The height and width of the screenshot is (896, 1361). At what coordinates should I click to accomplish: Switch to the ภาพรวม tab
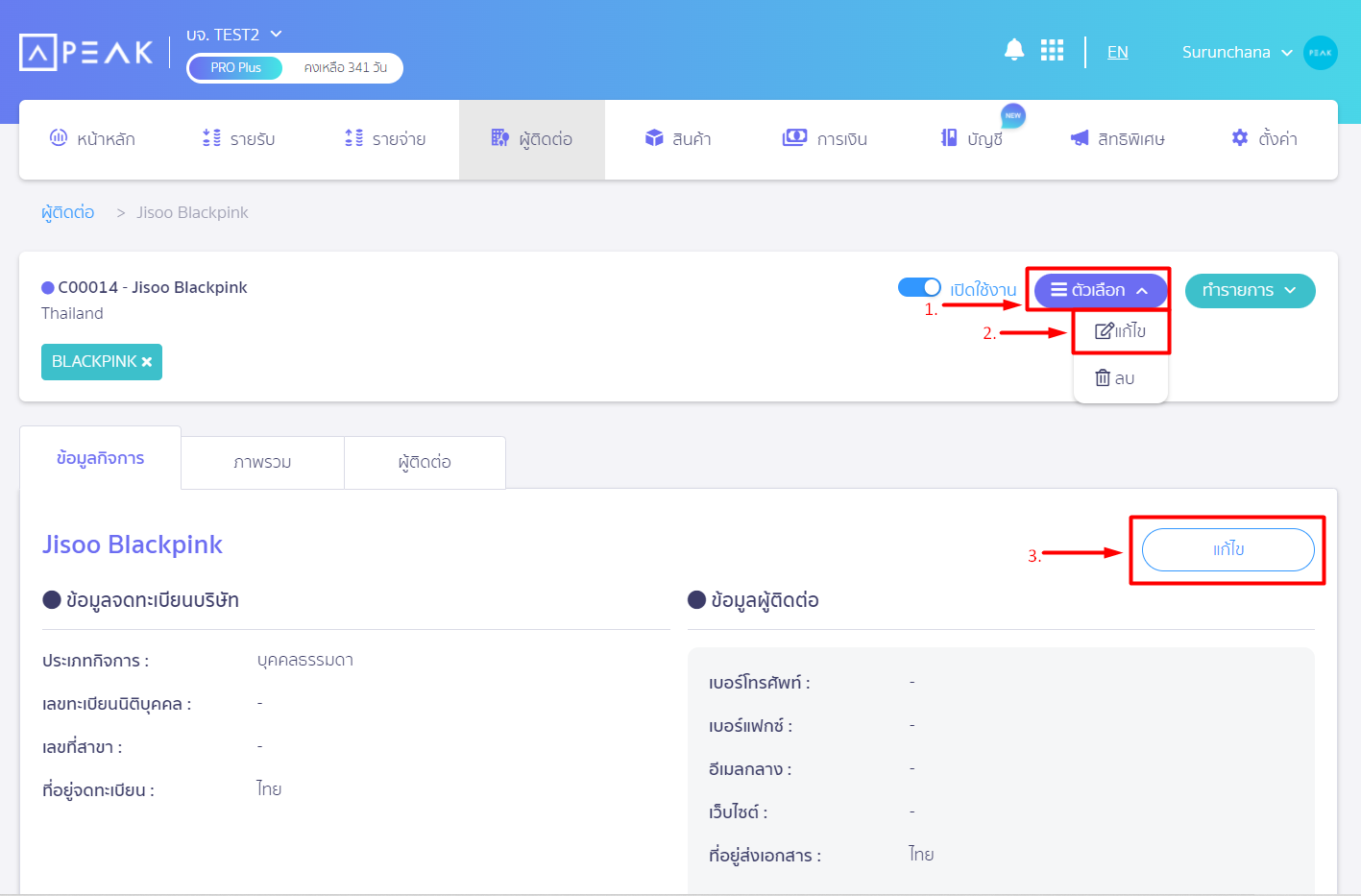262,462
